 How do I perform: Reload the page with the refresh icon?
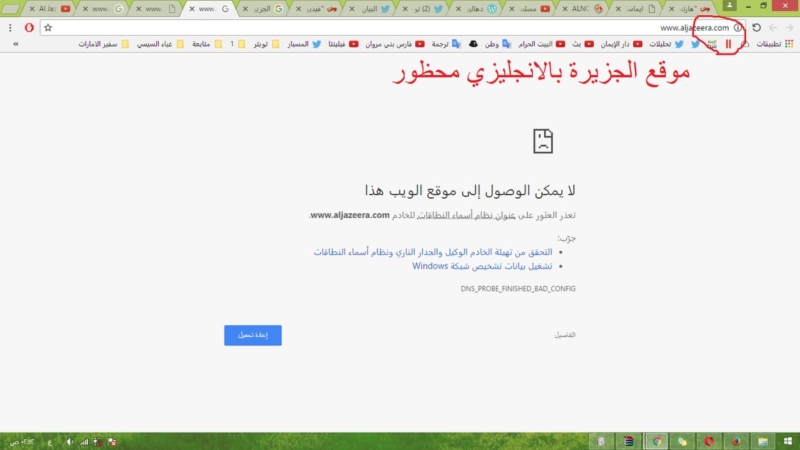pyautogui.click(x=757, y=28)
